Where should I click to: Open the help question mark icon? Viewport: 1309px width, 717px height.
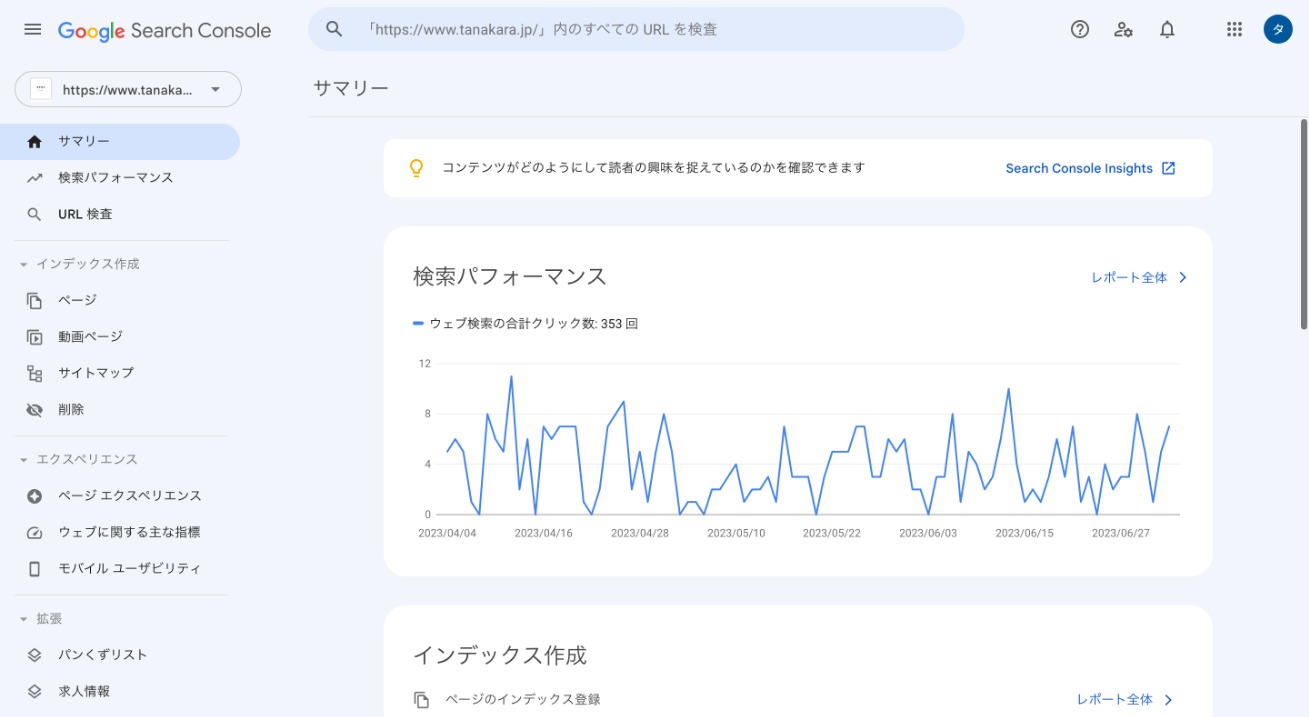click(x=1080, y=29)
